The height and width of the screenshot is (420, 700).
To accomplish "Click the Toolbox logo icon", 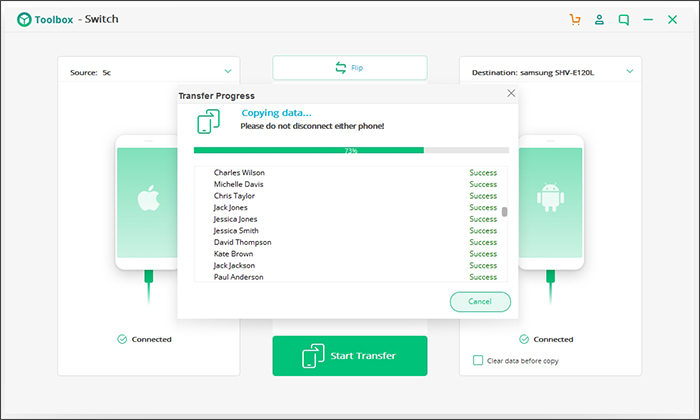I will pos(24,20).
